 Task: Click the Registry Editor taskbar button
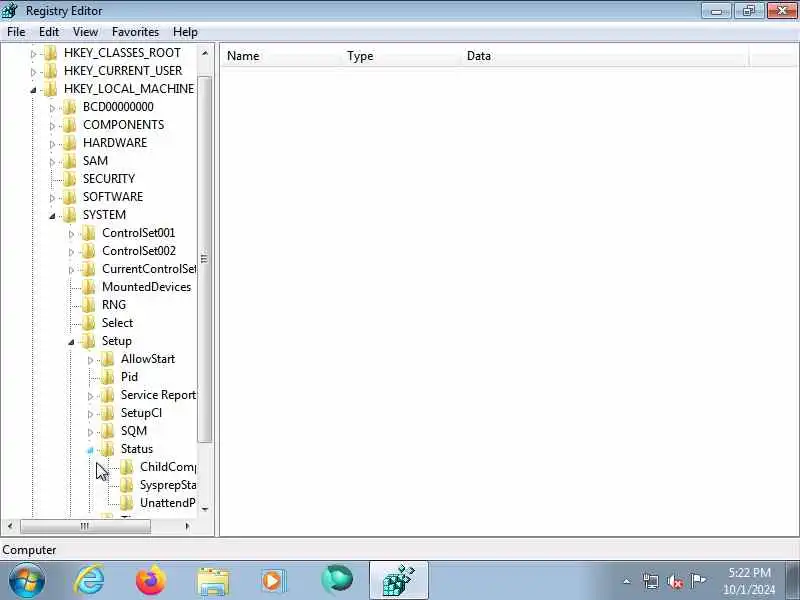tap(398, 580)
